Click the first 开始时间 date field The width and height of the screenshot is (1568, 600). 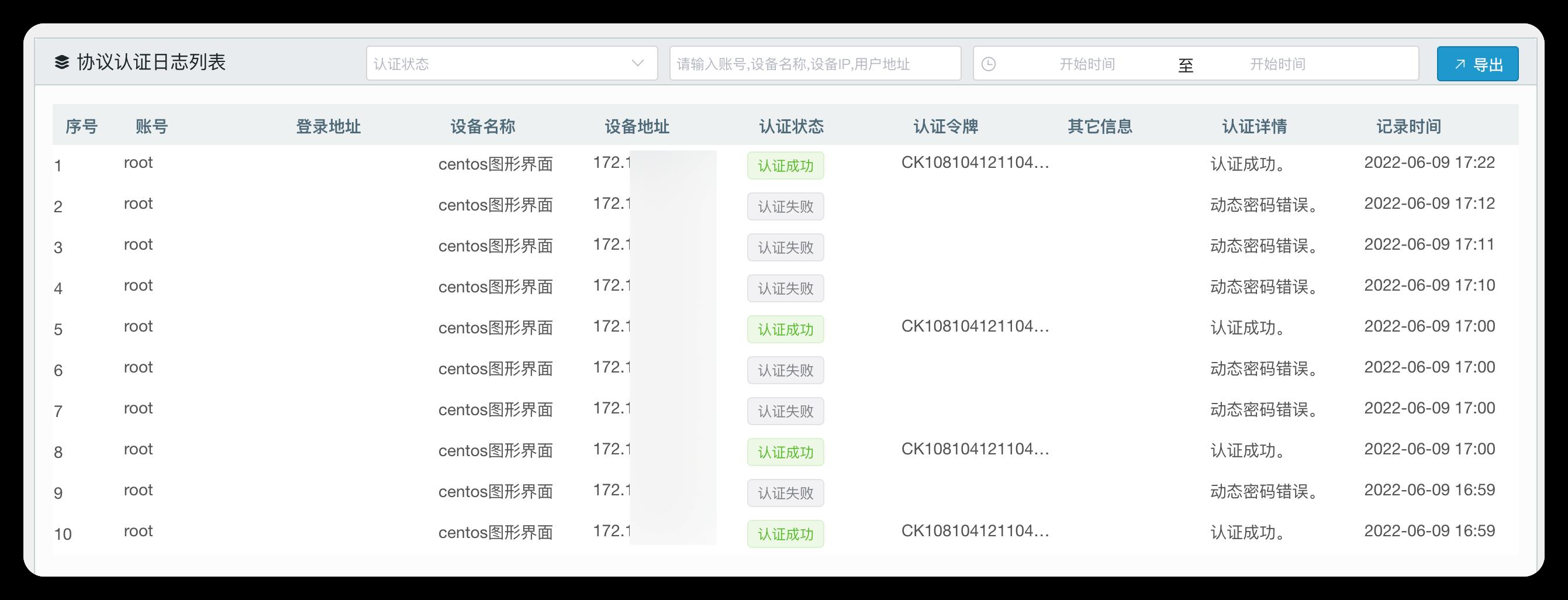point(1087,64)
